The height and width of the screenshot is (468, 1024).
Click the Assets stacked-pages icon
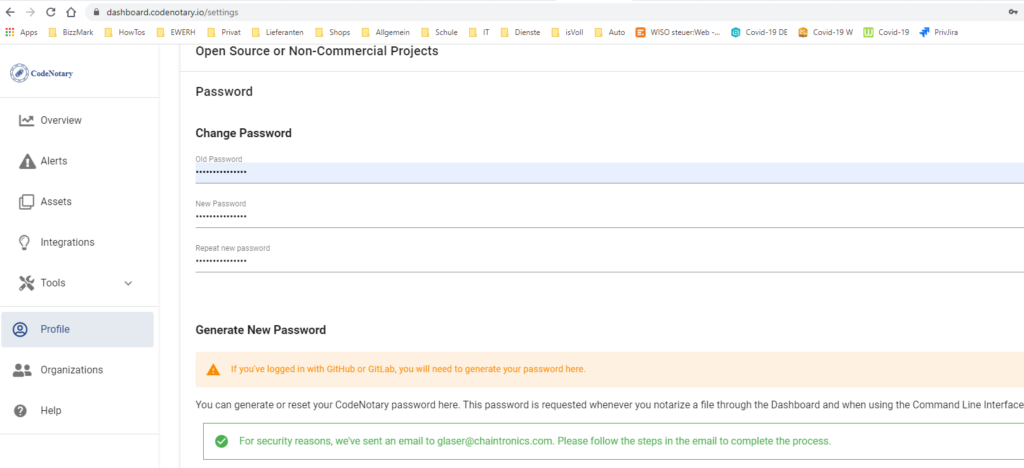(x=26, y=202)
